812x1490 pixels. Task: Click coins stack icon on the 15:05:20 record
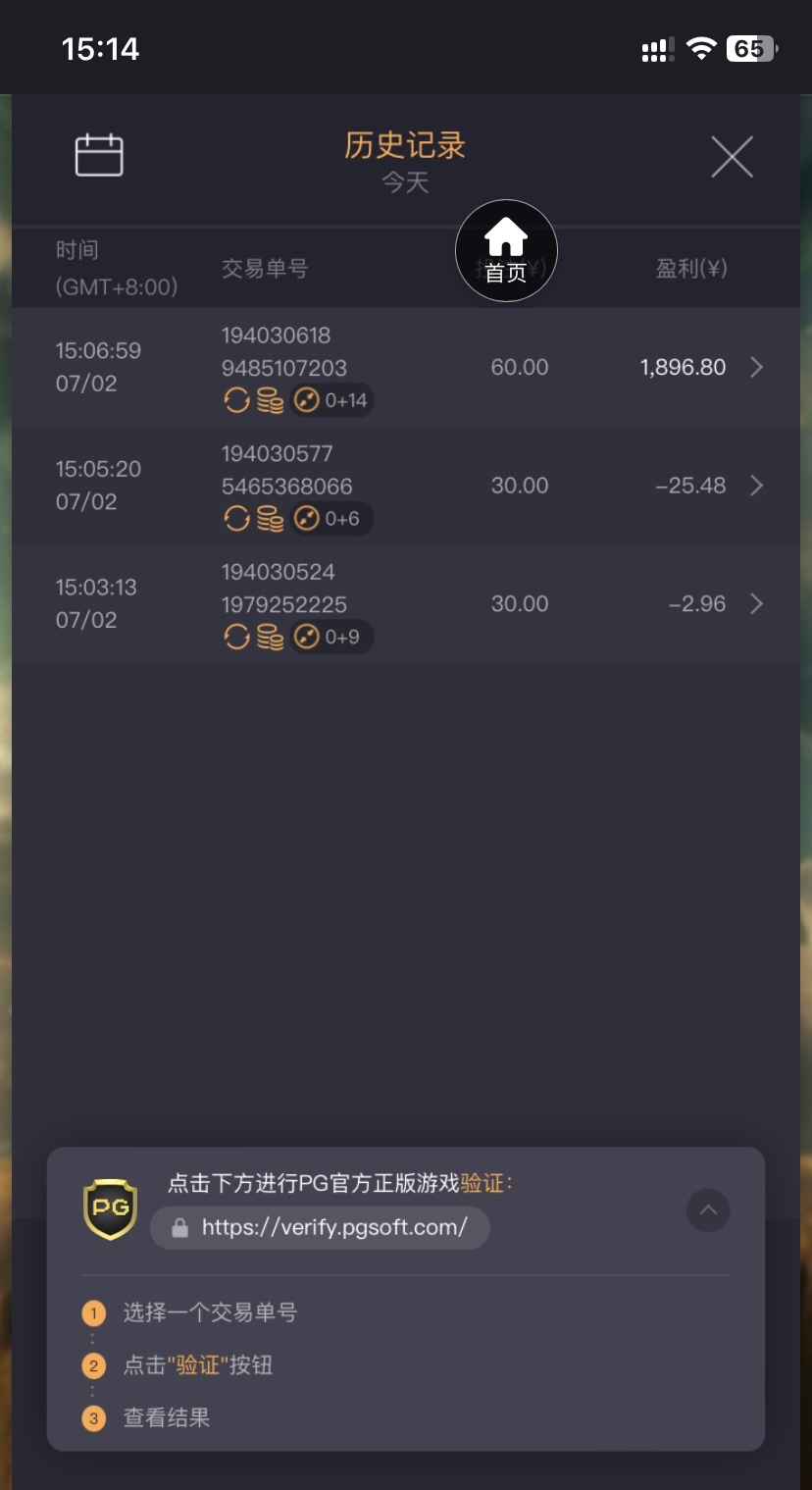[x=270, y=519]
